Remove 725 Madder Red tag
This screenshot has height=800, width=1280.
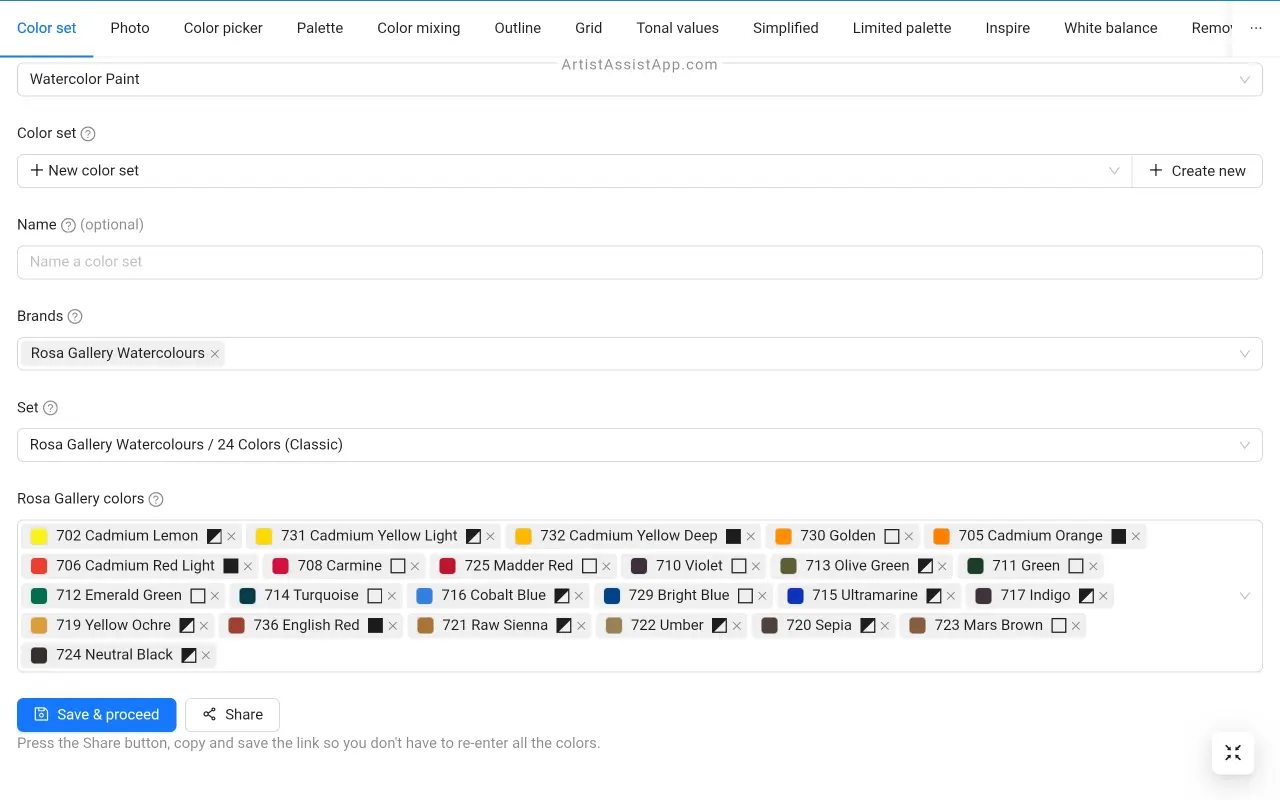coord(605,566)
